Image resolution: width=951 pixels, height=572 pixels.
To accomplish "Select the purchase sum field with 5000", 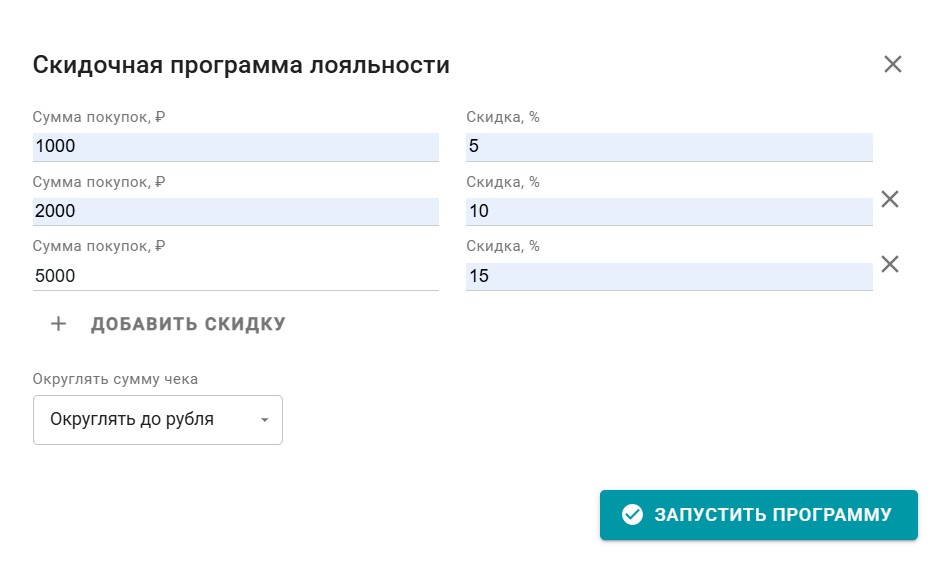I will click(x=235, y=276).
